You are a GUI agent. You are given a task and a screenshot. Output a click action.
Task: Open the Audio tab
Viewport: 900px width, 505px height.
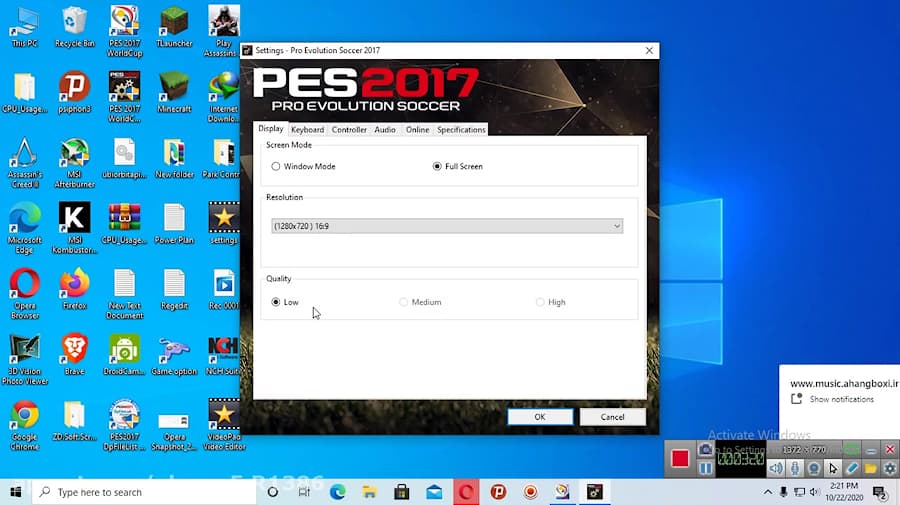tap(385, 130)
